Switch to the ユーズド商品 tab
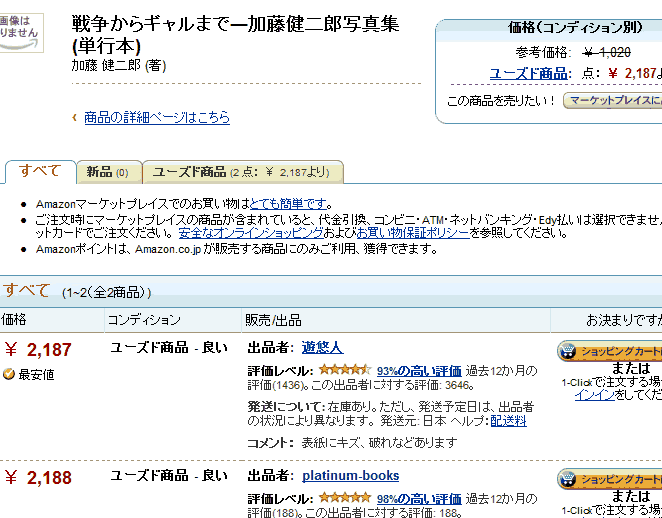The image size is (662, 518). 243,172
